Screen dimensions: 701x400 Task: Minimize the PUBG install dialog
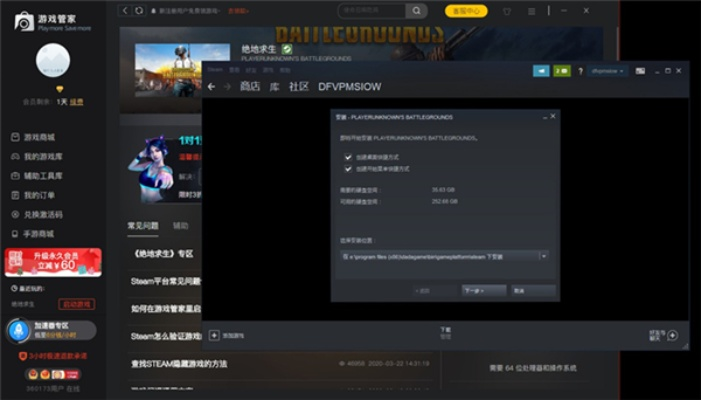click(x=545, y=117)
